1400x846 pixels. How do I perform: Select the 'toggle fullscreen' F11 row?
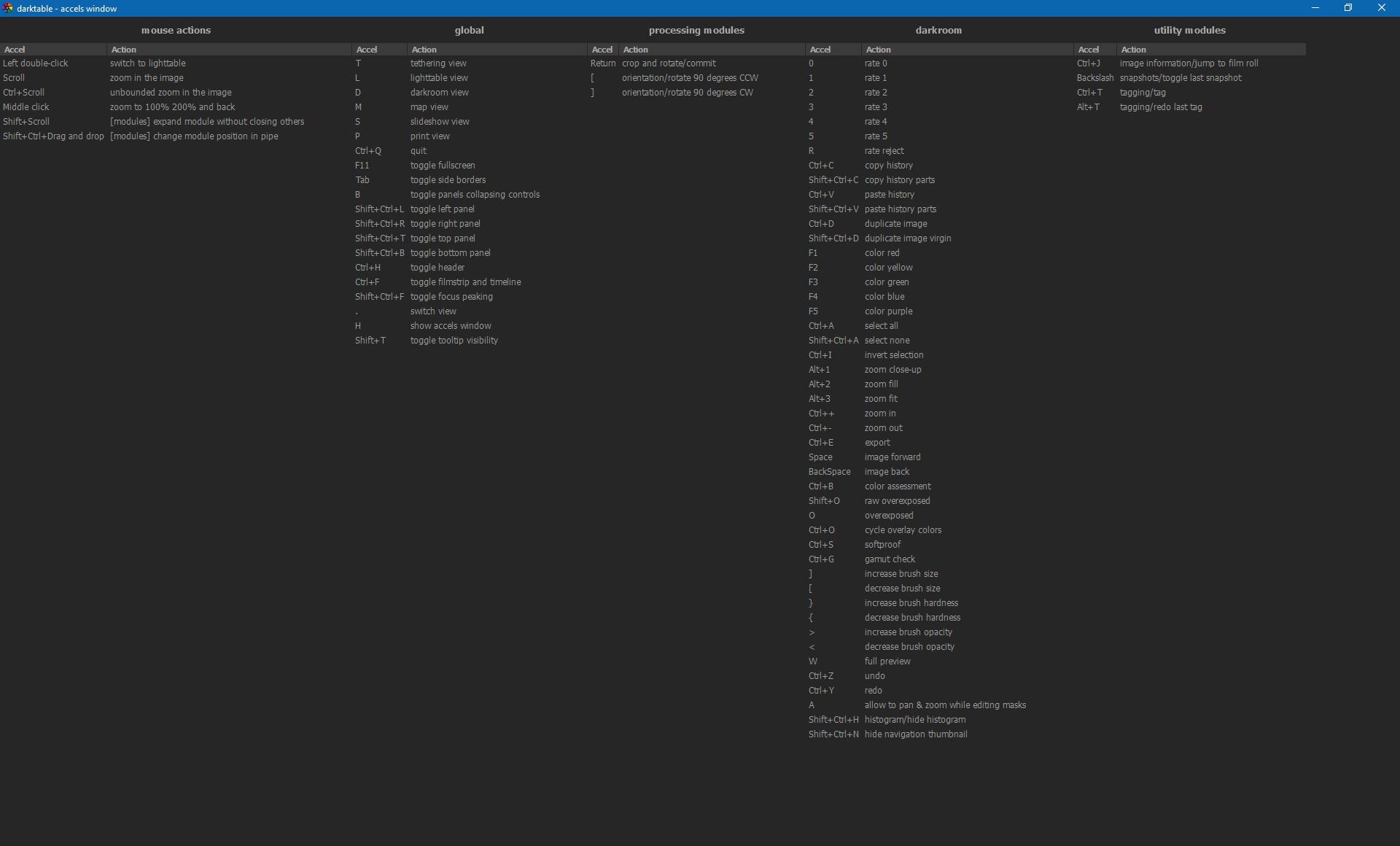click(443, 166)
